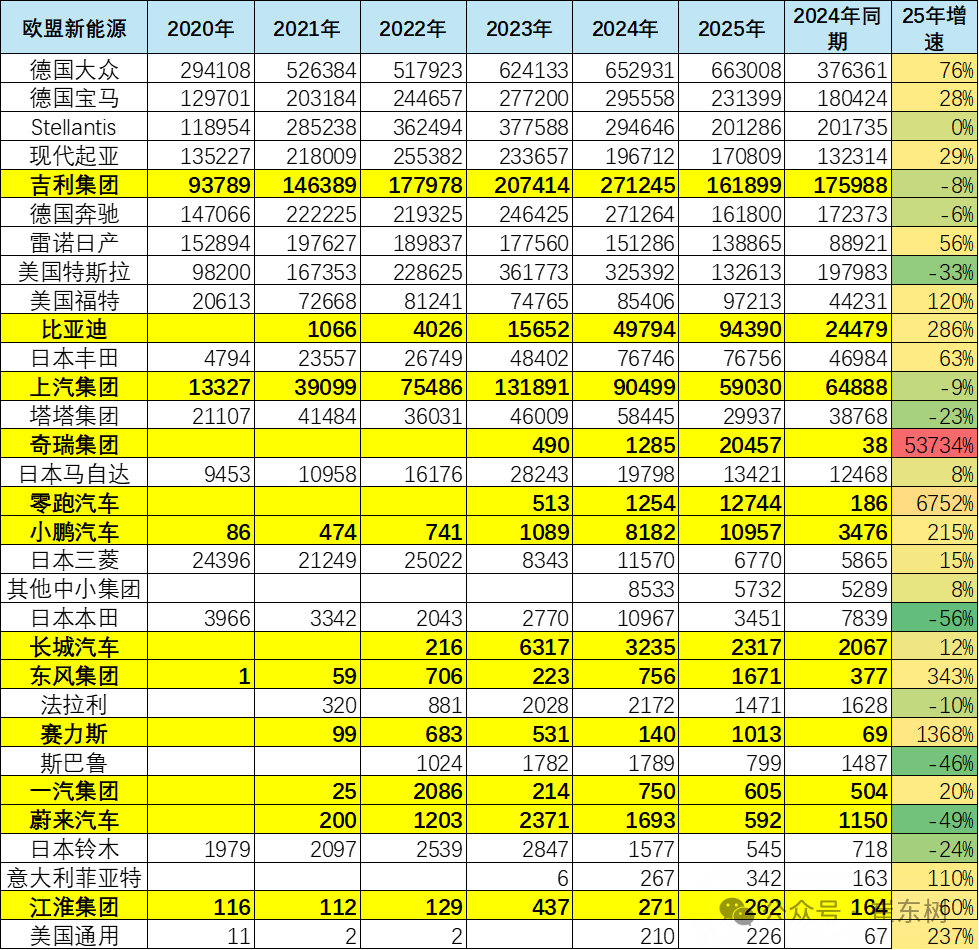Click the highlighted 吉利集团 row label
Screen dimensions: 979x950
coord(74,185)
